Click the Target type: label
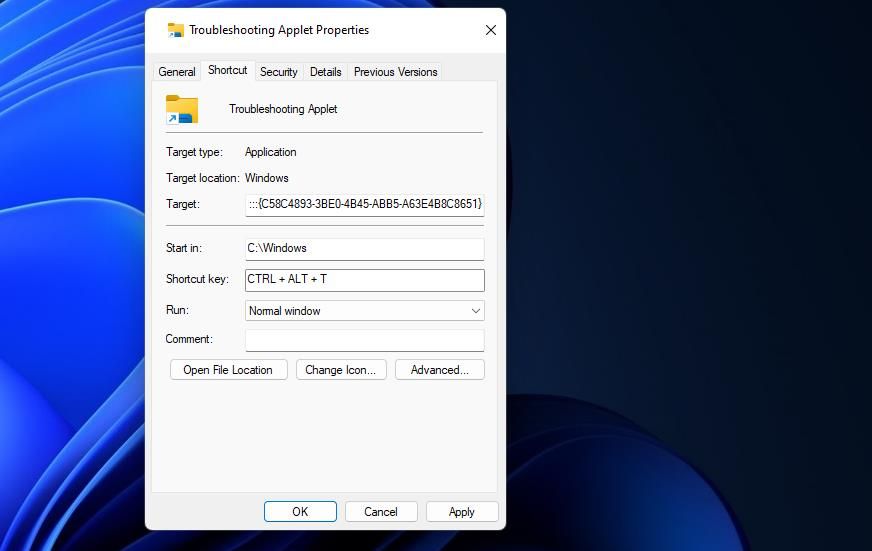Viewport: 872px width, 551px height. pyautogui.click(x=194, y=152)
